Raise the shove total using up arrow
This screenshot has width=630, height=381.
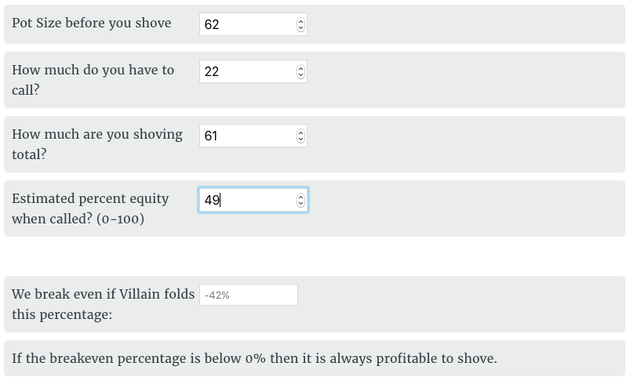[x=301, y=132]
